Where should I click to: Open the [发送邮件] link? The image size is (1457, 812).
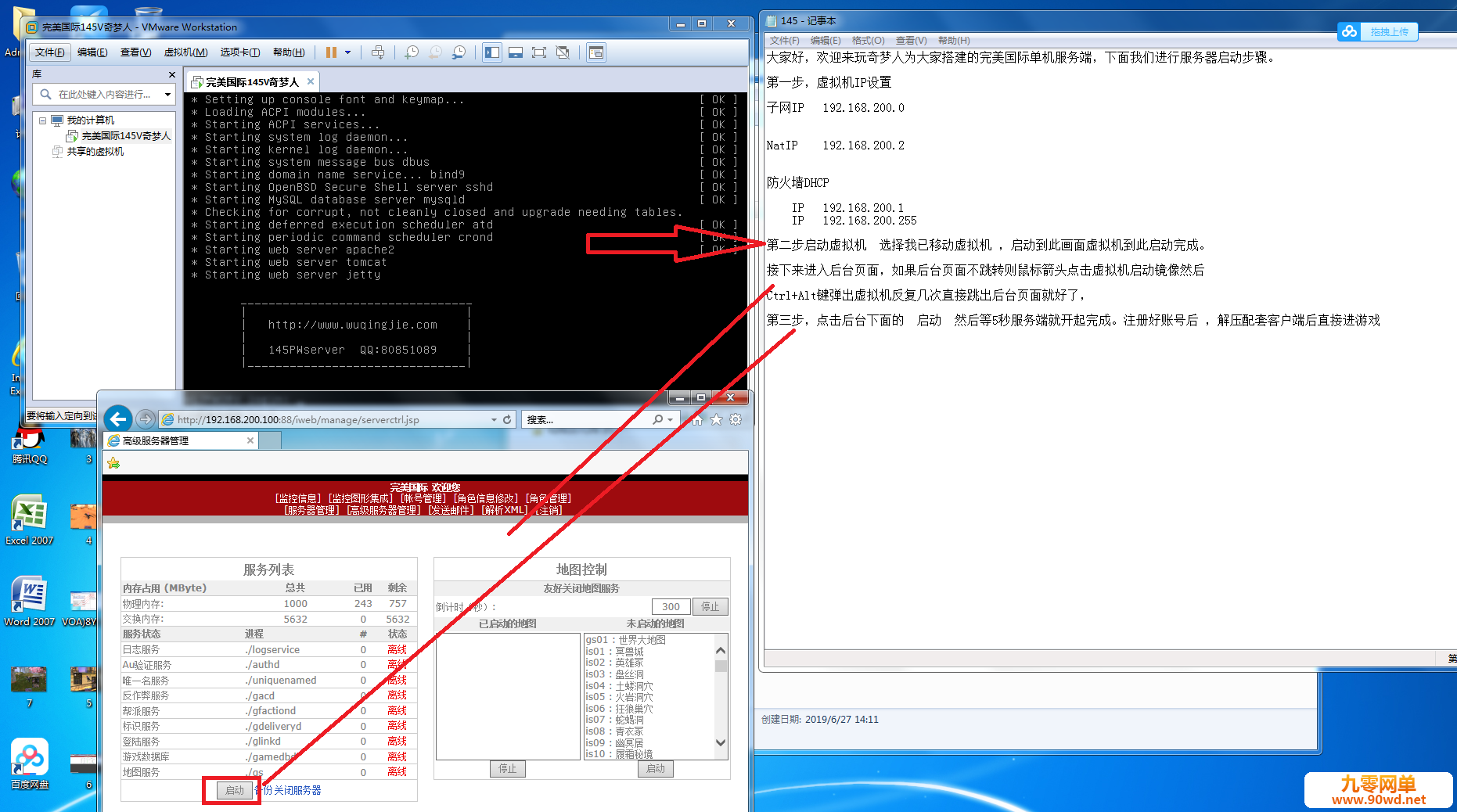pos(451,510)
